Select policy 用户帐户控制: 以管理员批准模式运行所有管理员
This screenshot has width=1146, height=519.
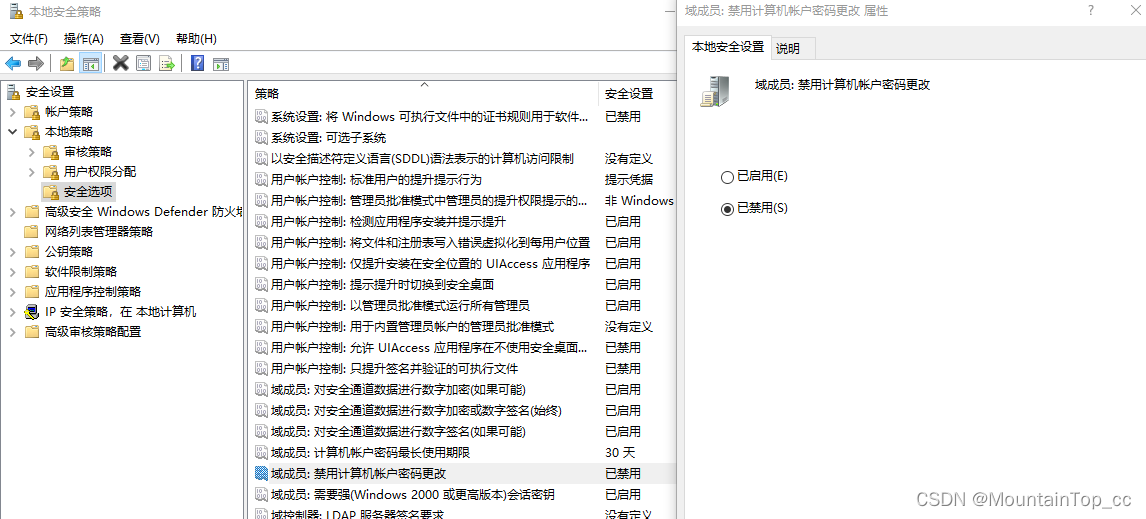click(401, 306)
